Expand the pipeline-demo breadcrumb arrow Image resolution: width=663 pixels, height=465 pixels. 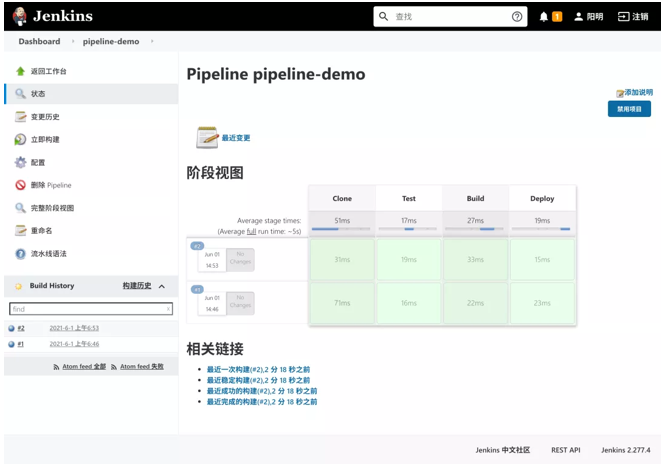point(152,42)
